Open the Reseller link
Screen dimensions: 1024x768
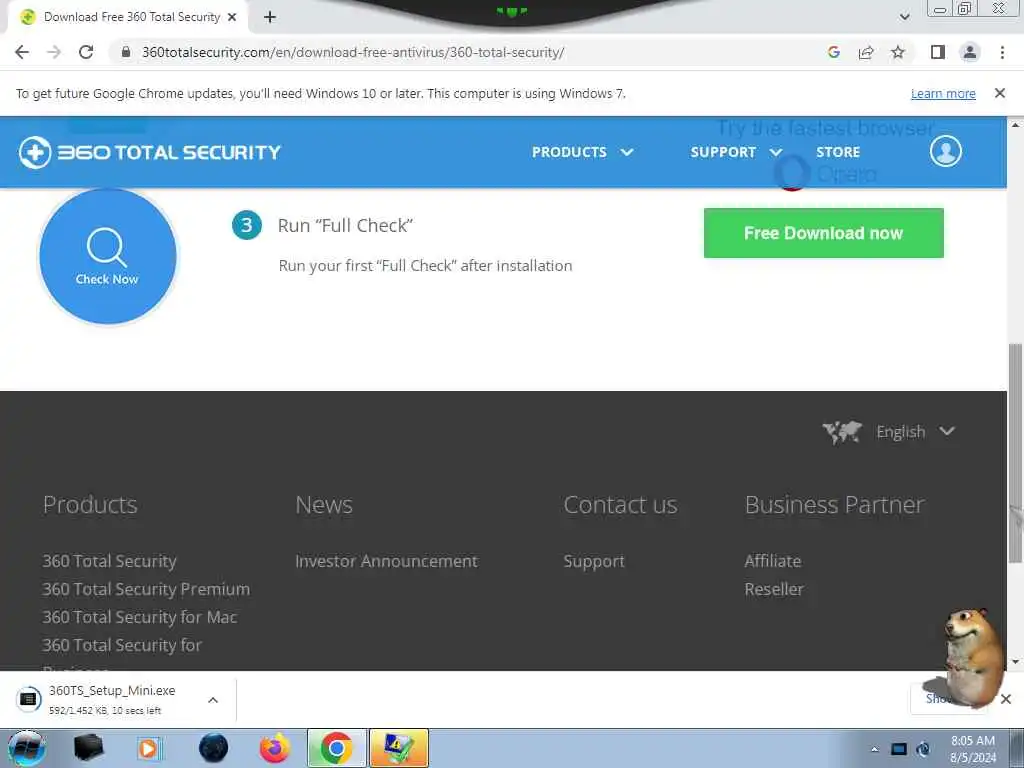tap(774, 589)
